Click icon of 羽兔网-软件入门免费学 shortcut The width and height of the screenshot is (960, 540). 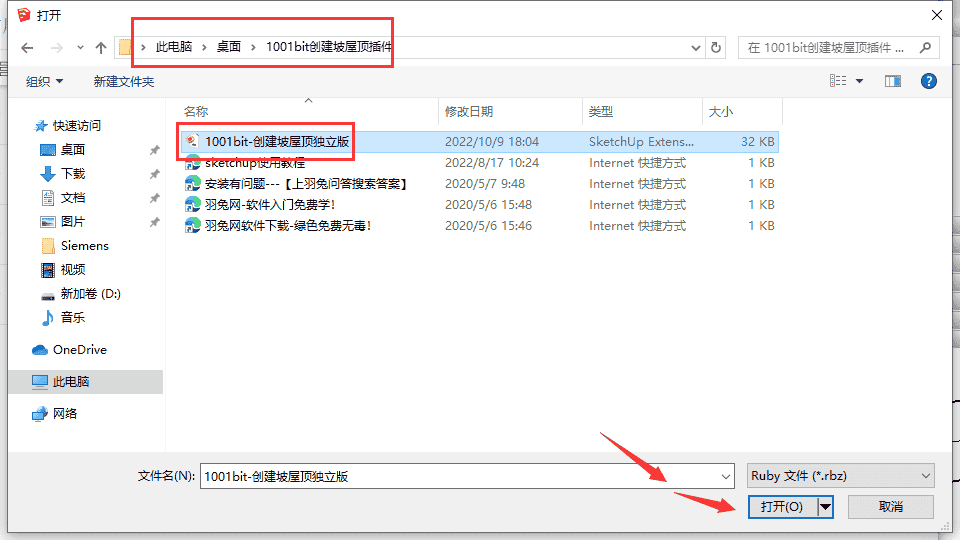click(193, 204)
